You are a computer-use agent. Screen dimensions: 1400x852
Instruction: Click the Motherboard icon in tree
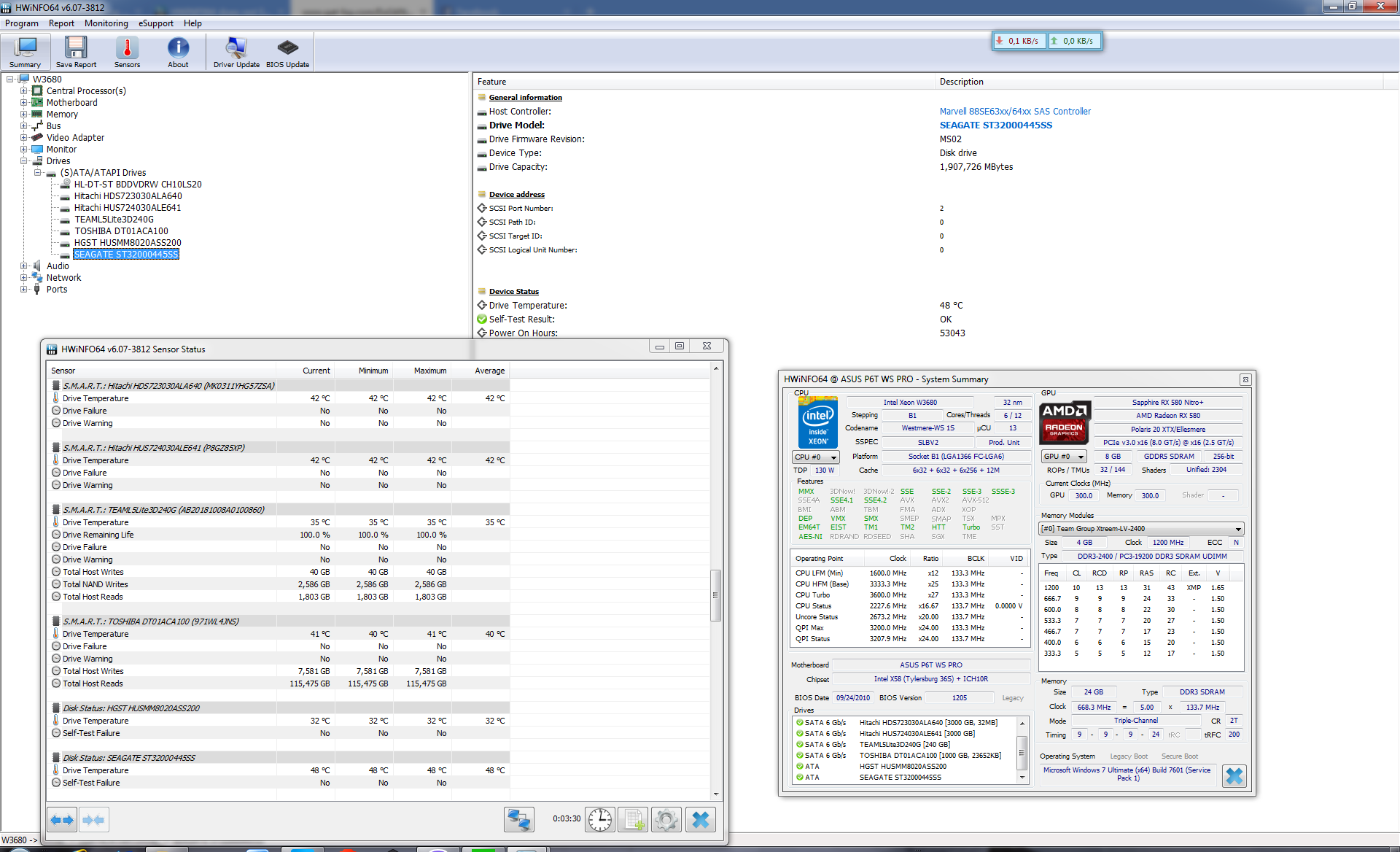tap(36, 102)
